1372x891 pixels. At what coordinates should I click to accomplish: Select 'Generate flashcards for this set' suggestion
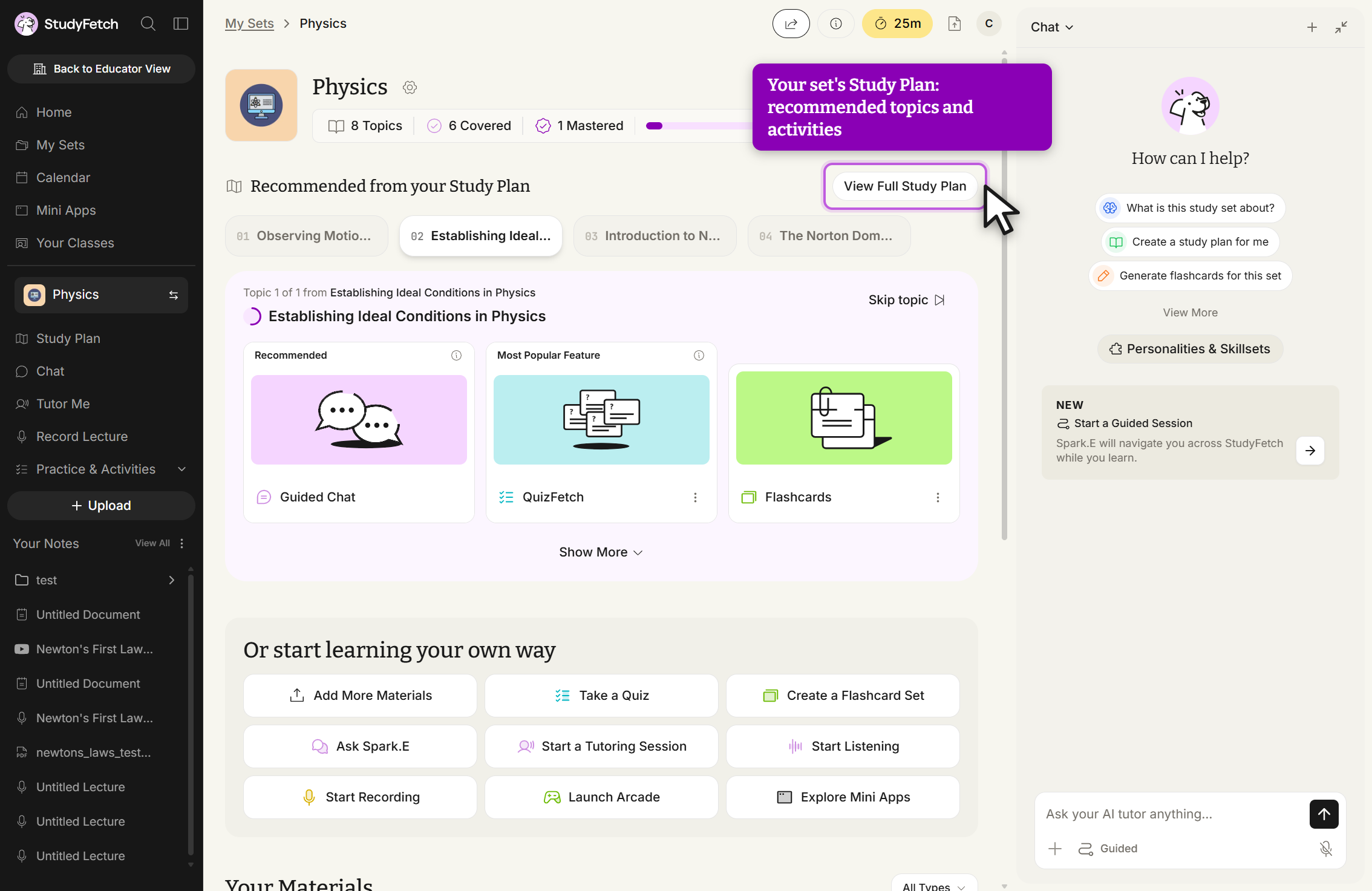click(x=1190, y=276)
